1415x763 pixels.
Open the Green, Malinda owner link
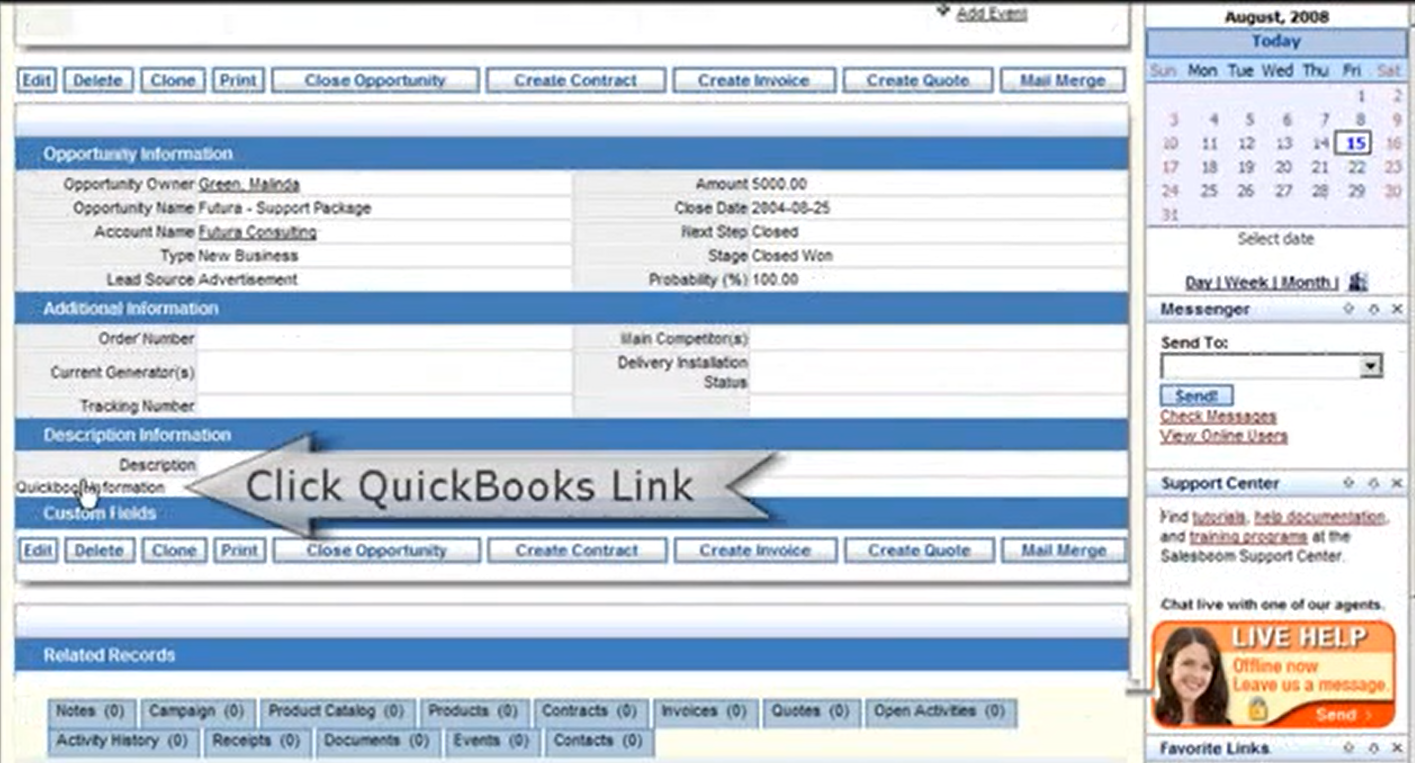click(249, 184)
